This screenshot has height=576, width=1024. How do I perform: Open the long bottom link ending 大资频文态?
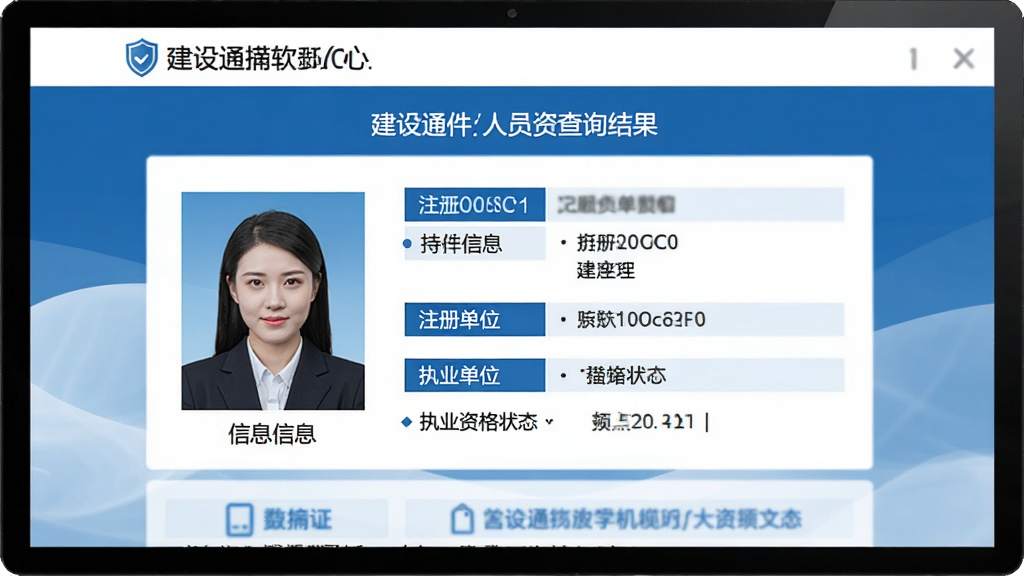[x=629, y=519]
